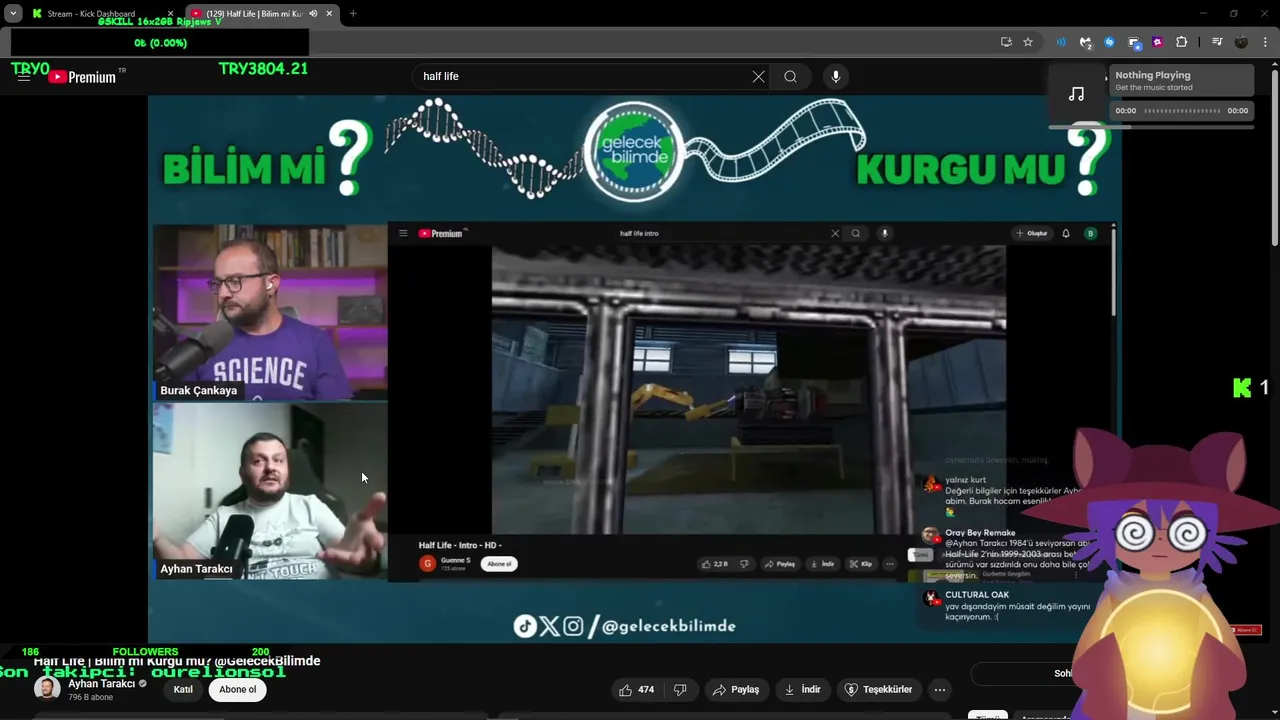Open the Malwarebytes extension icon

pos(1085,42)
